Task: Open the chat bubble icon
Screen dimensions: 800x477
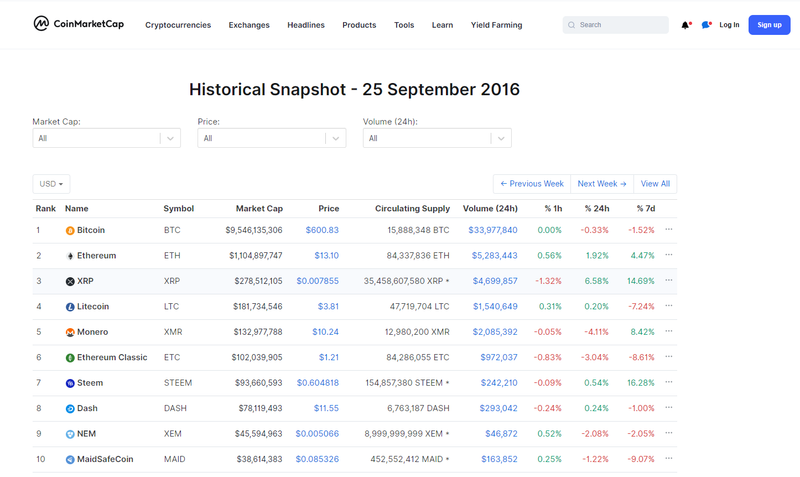Action: coord(706,25)
